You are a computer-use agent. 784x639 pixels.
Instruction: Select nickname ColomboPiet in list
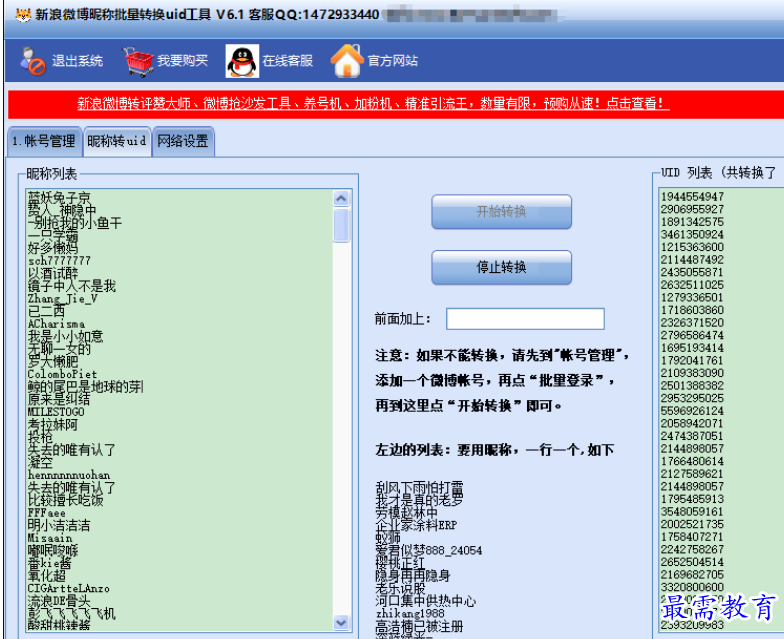pyautogui.click(x=62, y=374)
